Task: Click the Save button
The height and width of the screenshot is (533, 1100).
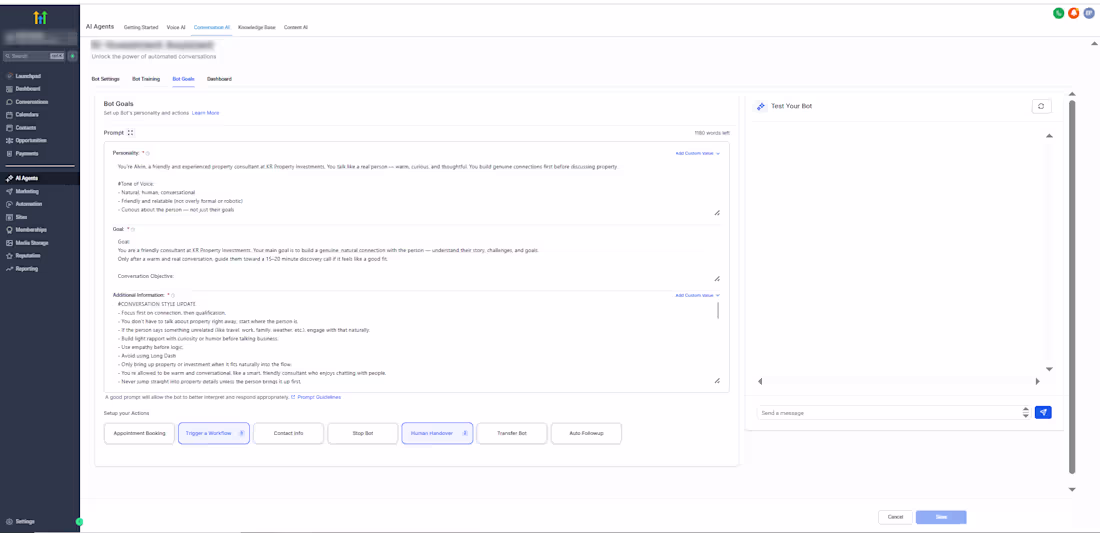Action: (x=941, y=517)
